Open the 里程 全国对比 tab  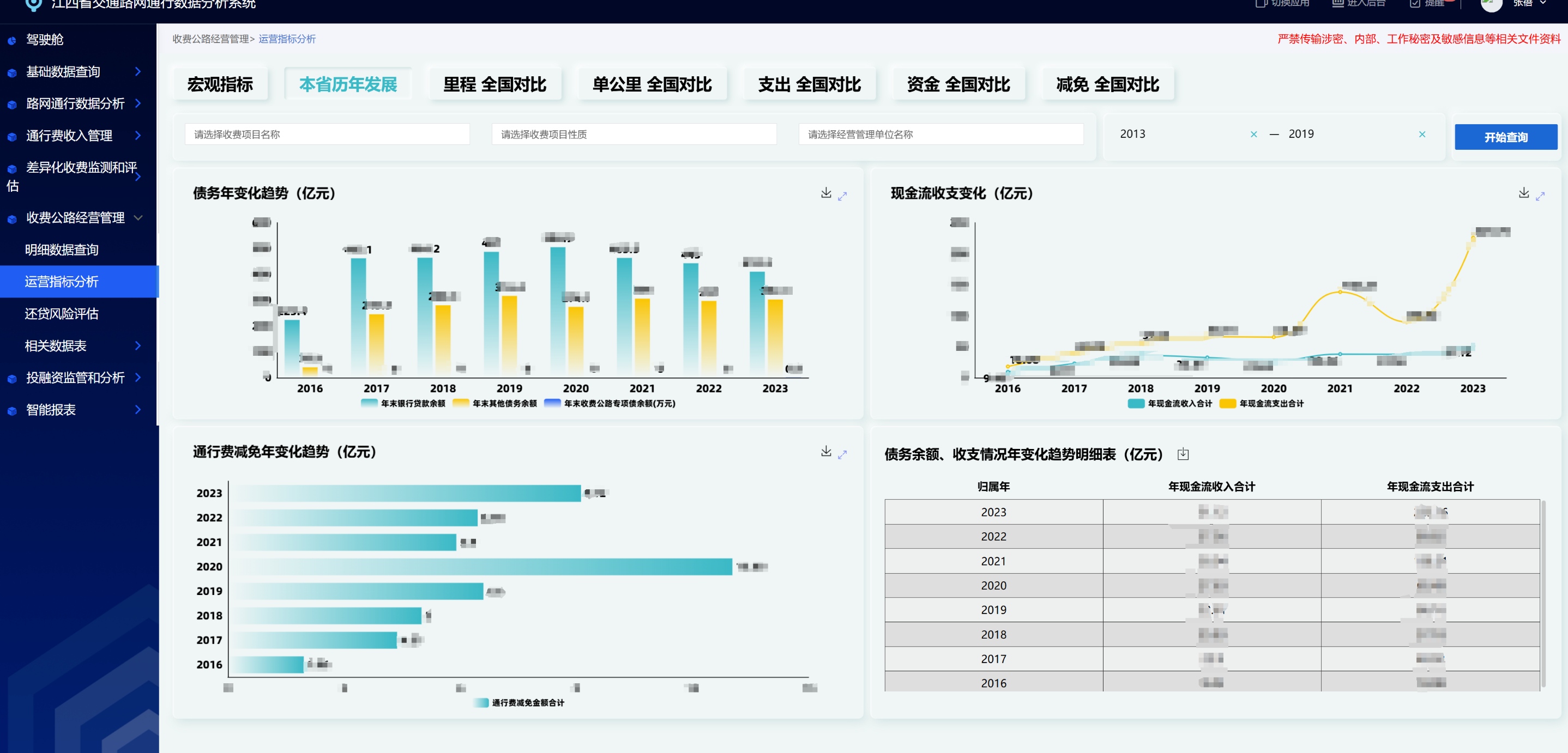point(495,84)
